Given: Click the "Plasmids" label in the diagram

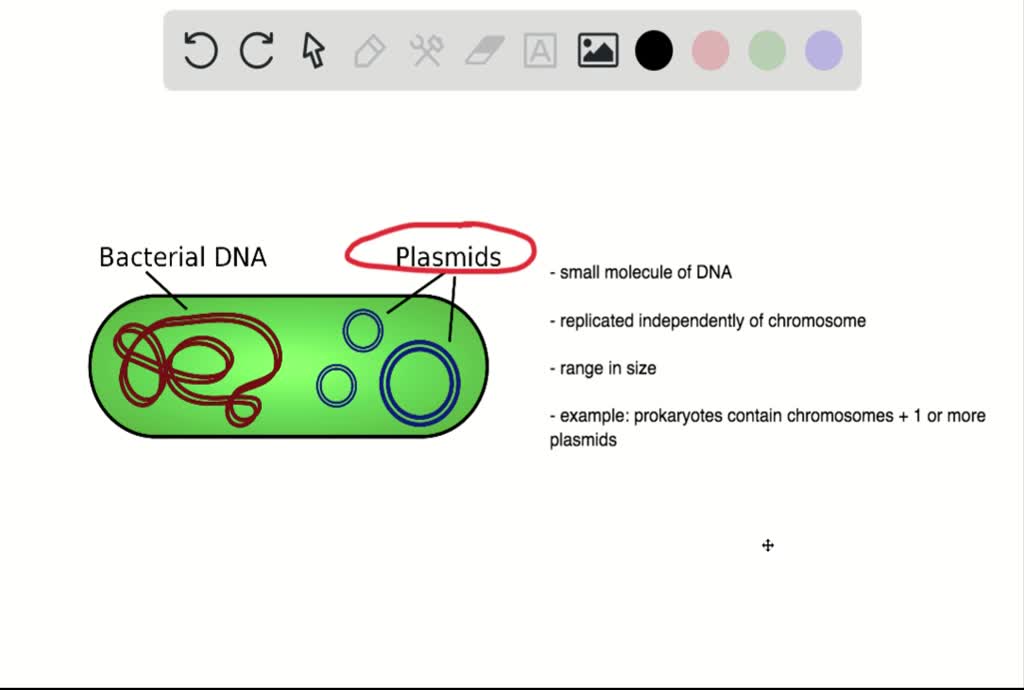Looking at the screenshot, I should click(448, 257).
